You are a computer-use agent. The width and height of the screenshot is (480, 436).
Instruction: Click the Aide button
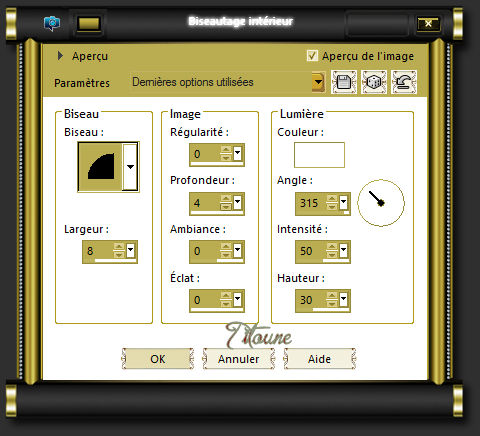click(x=319, y=359)
